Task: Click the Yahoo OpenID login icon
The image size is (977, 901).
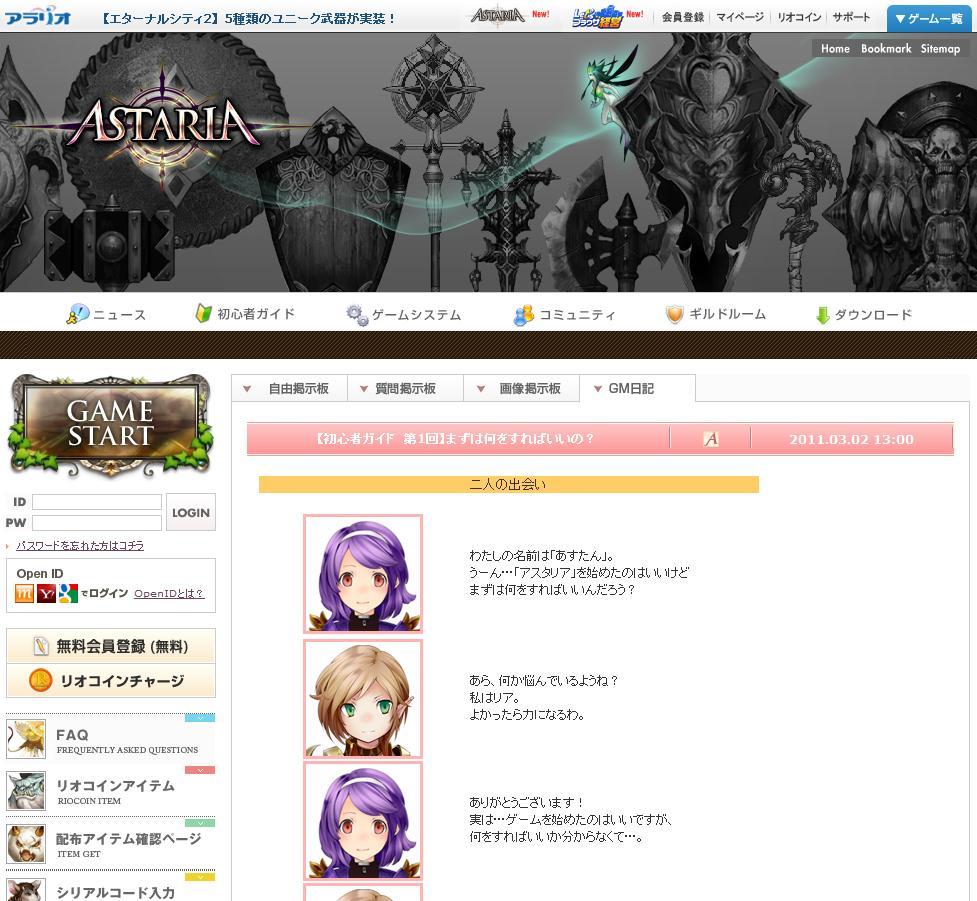Action: (x=46, y=593)
